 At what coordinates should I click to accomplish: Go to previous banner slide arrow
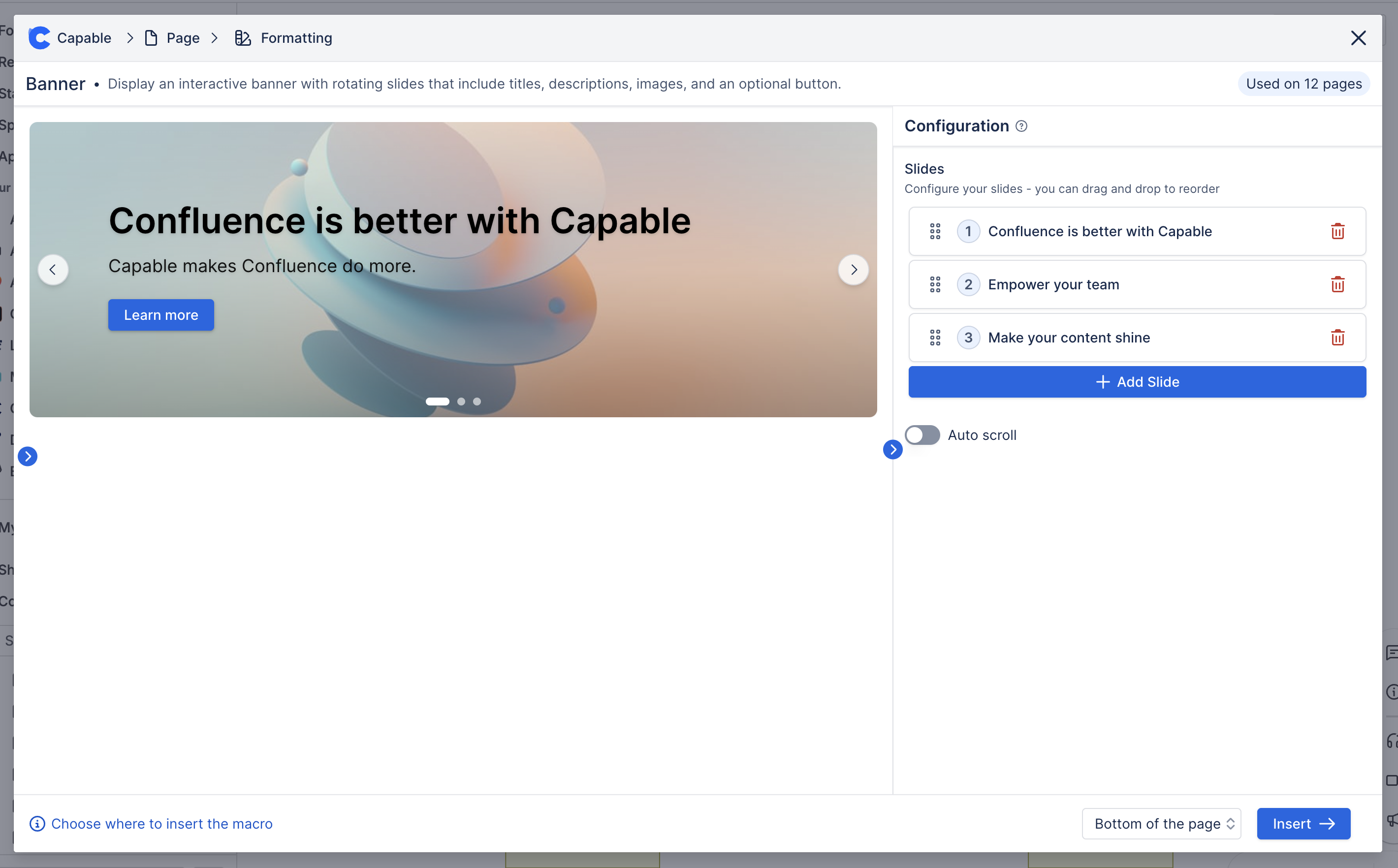(x=53, y=270)
